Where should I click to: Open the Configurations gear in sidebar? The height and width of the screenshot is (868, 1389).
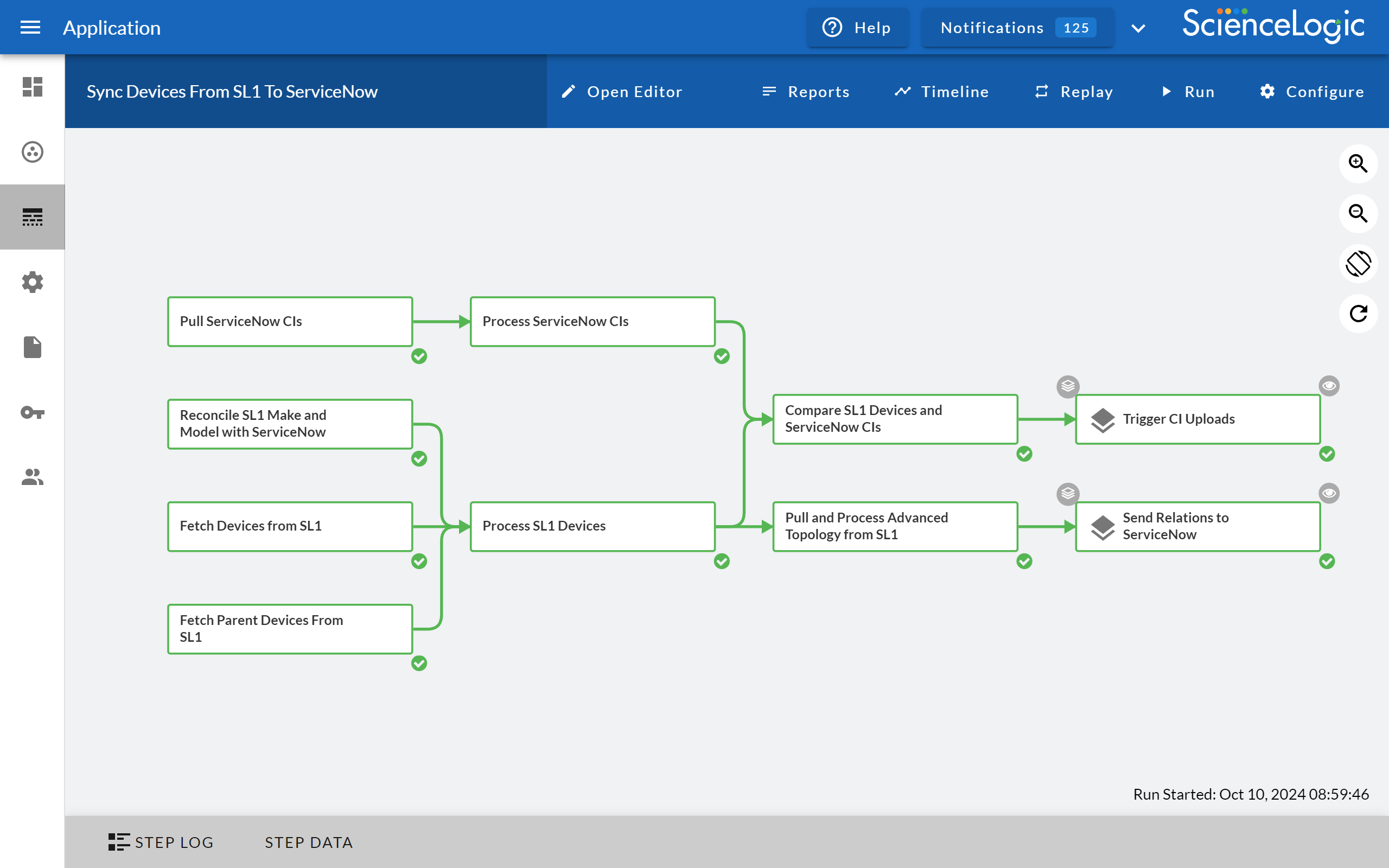(32, 282)
